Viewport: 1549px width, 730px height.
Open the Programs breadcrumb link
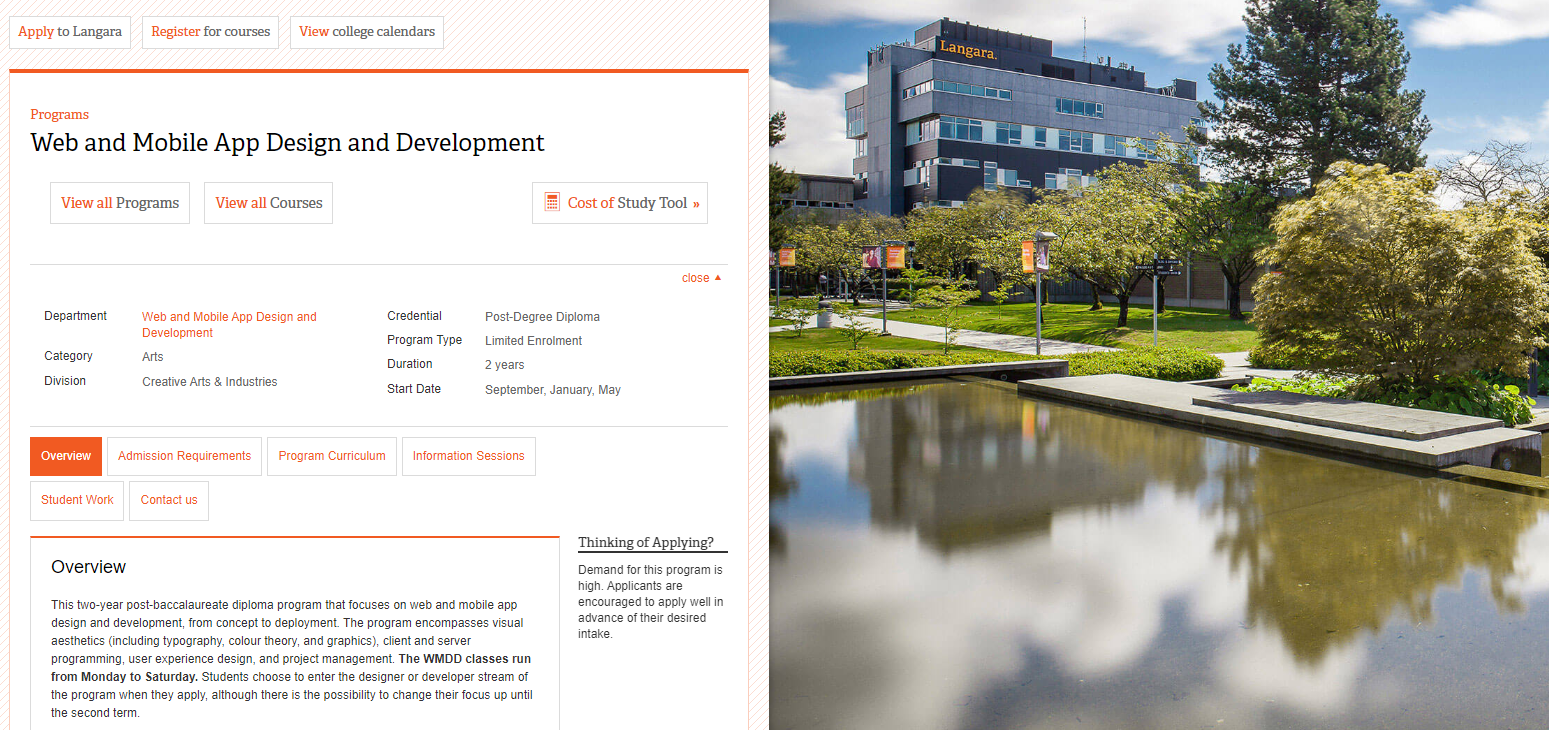(x=59, y=114)
